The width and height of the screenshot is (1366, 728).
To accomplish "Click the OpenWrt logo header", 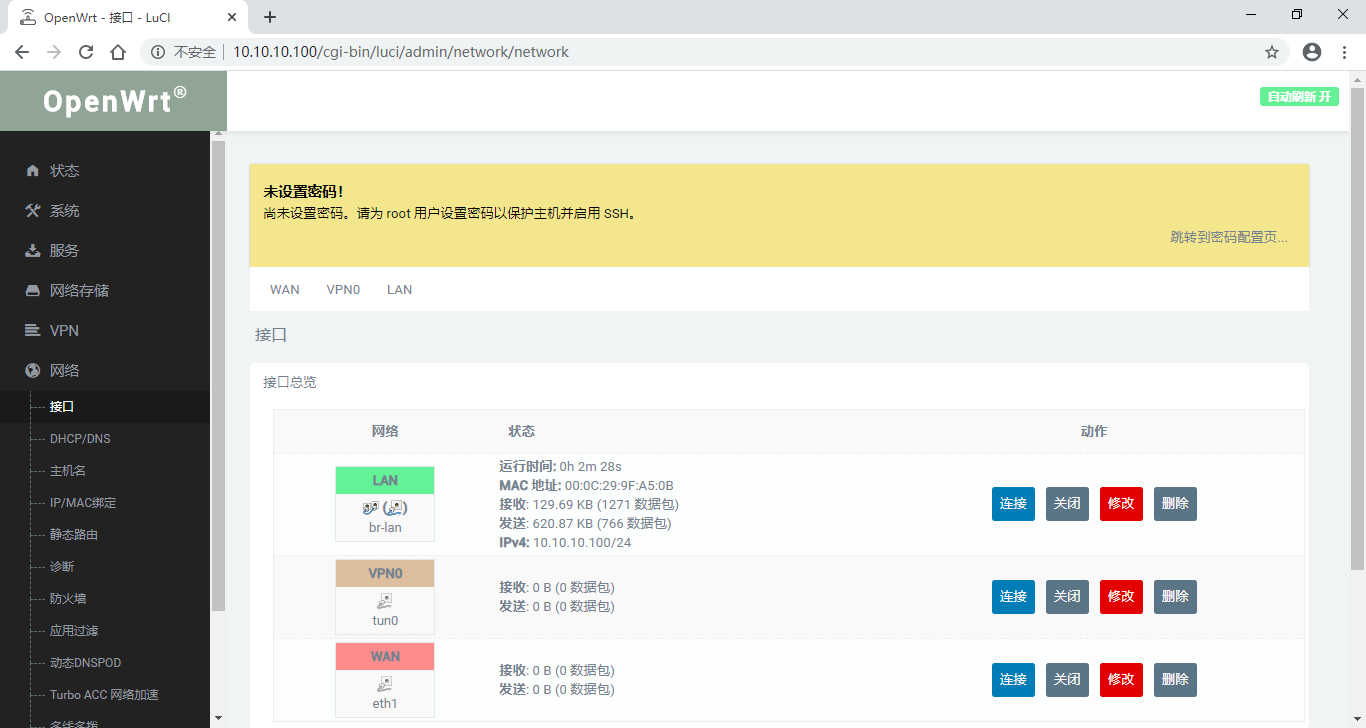I will click(114, 101).
